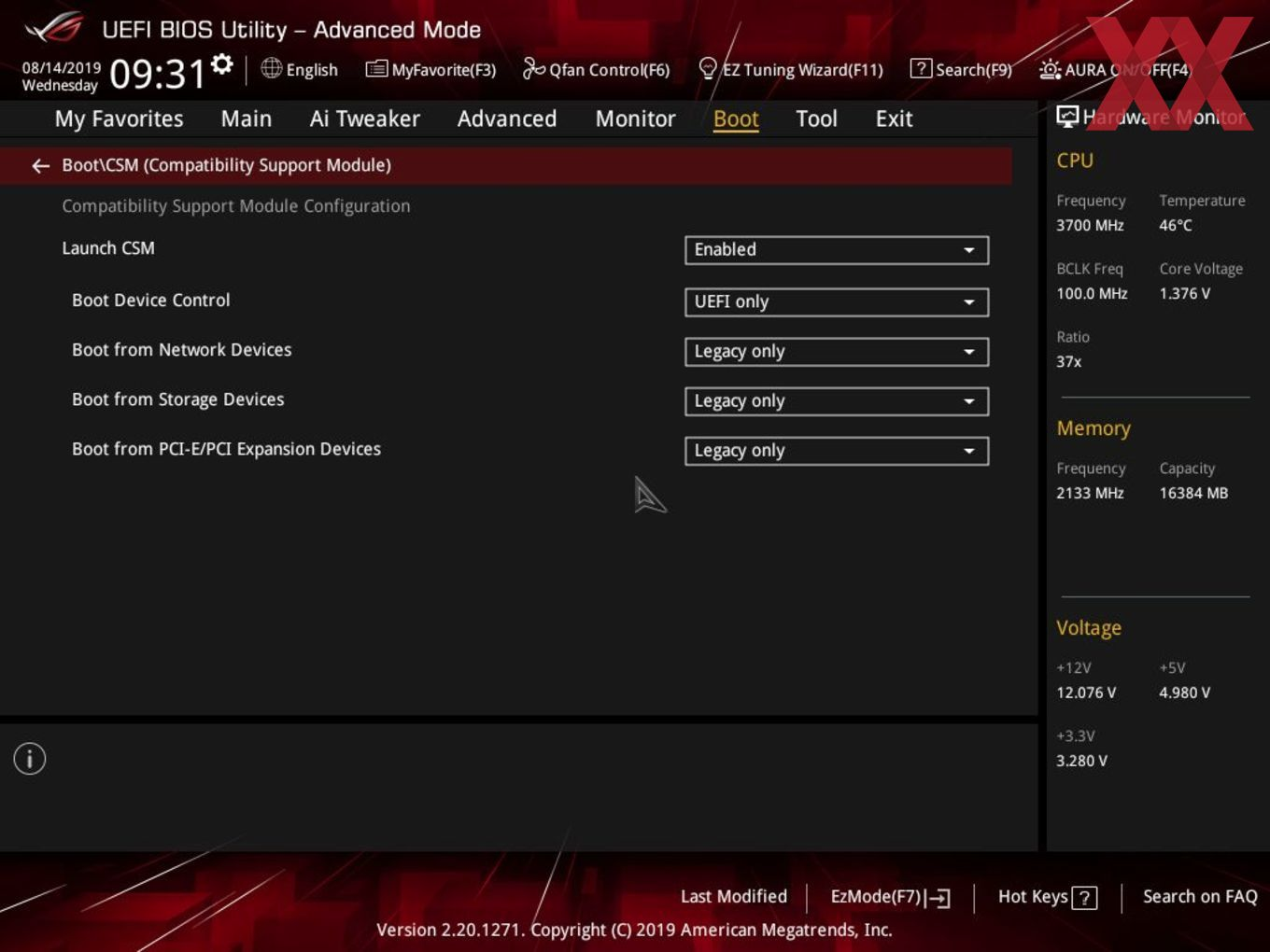The image size is (1270, 952).
Task: Open the clock settings gear icon
Action: [222, 63]
